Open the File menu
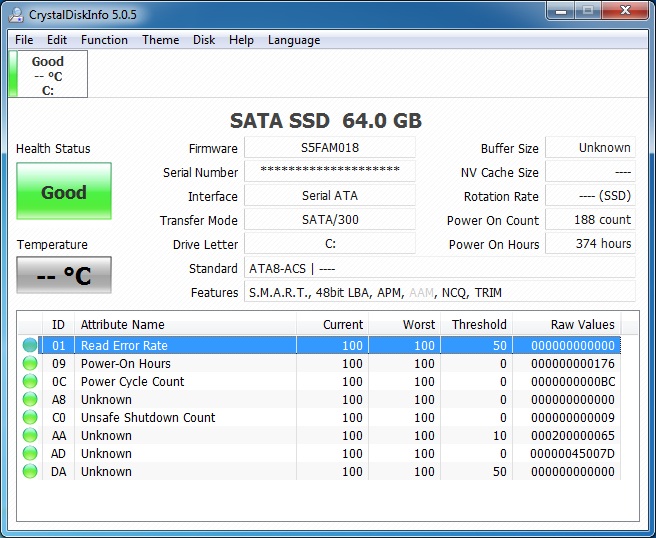 click(x=24, y=40)
